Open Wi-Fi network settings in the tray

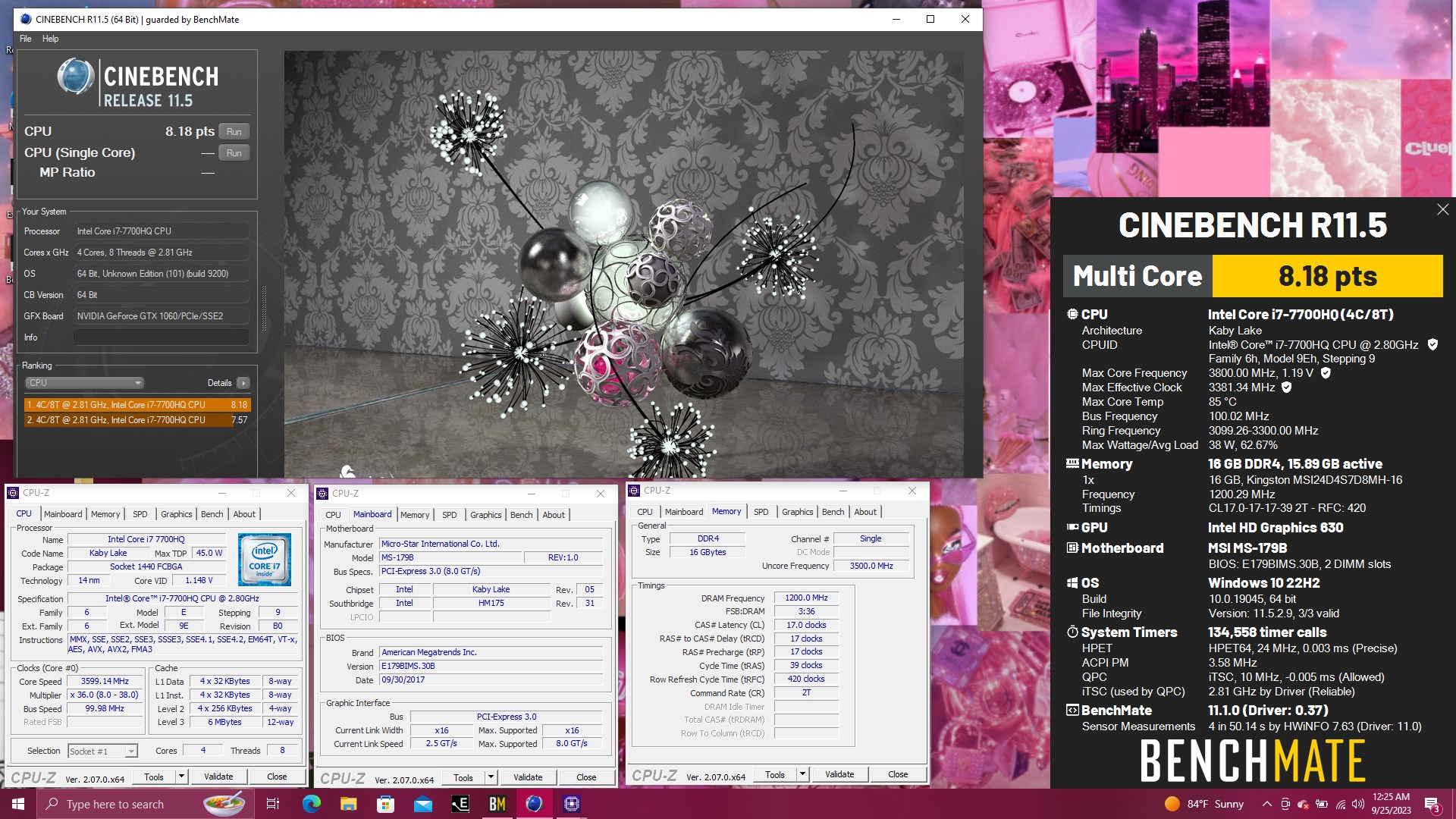click(x=1341, y=804)
